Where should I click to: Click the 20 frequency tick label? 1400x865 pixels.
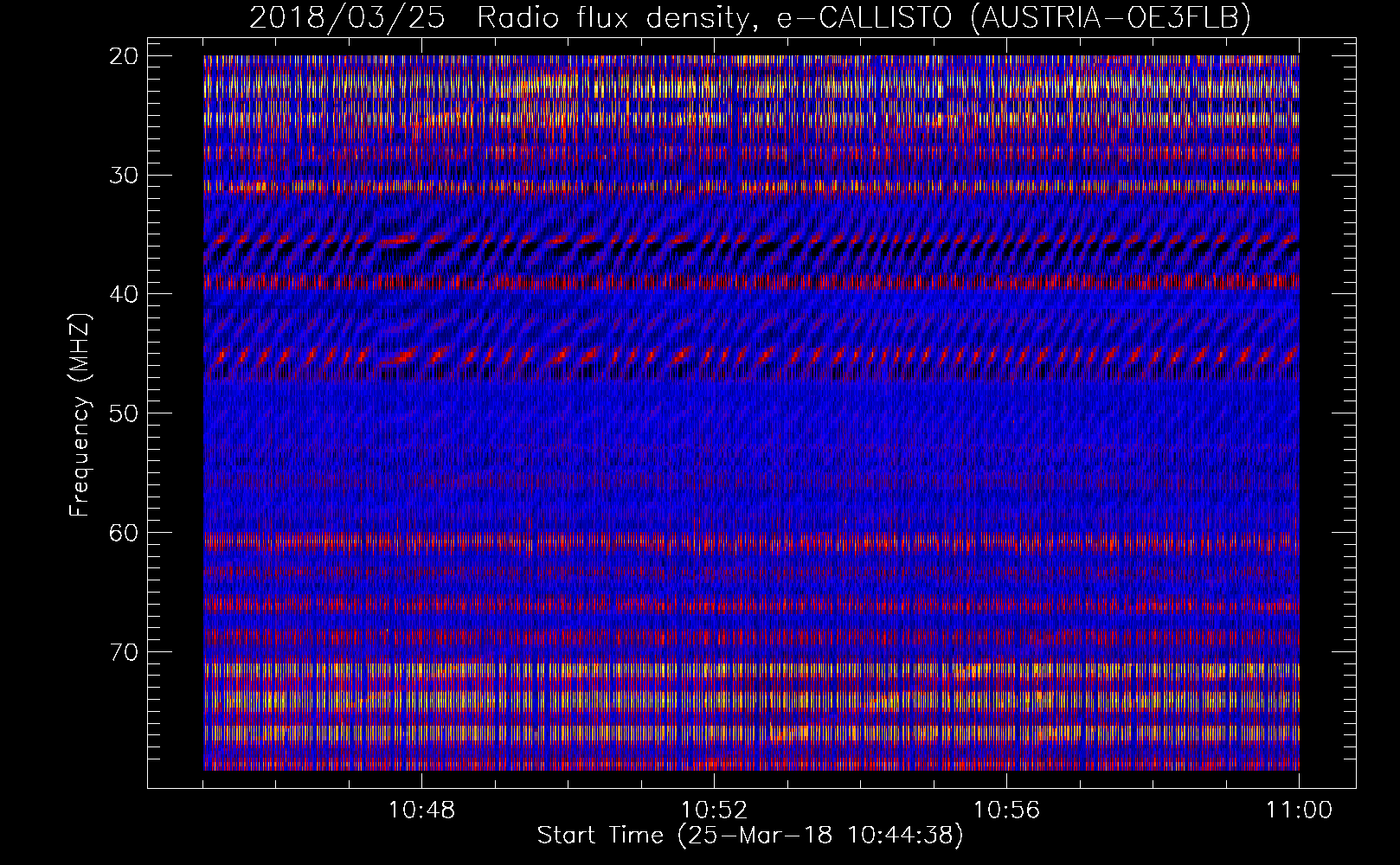click(x=124, y=56)
